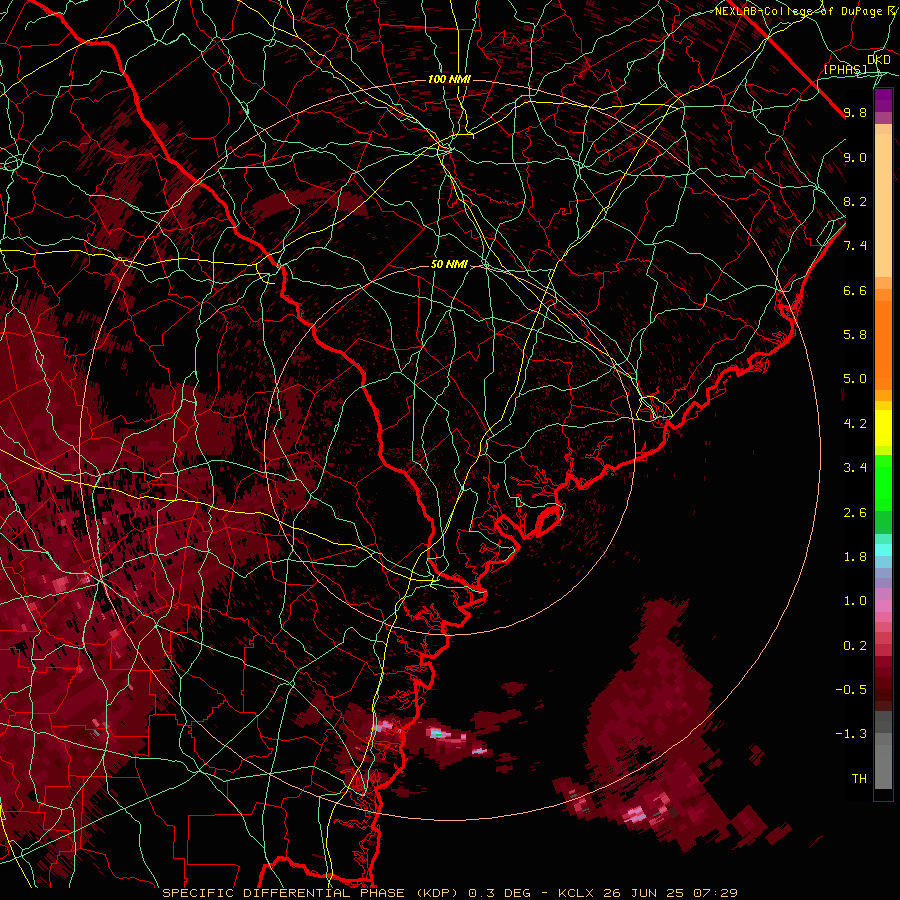Click the 1.8 value on the color scale
Image resolution: width=900 pixels, height=900 pixels.
(x=855, y=557)
